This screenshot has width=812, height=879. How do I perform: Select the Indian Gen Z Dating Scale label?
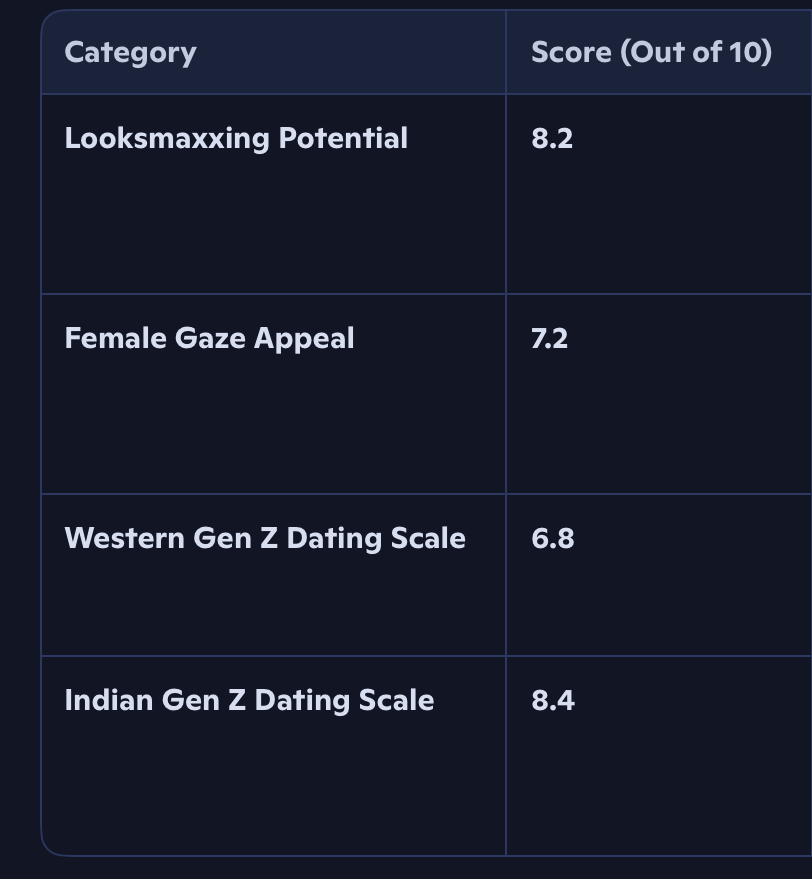point(249,700)
